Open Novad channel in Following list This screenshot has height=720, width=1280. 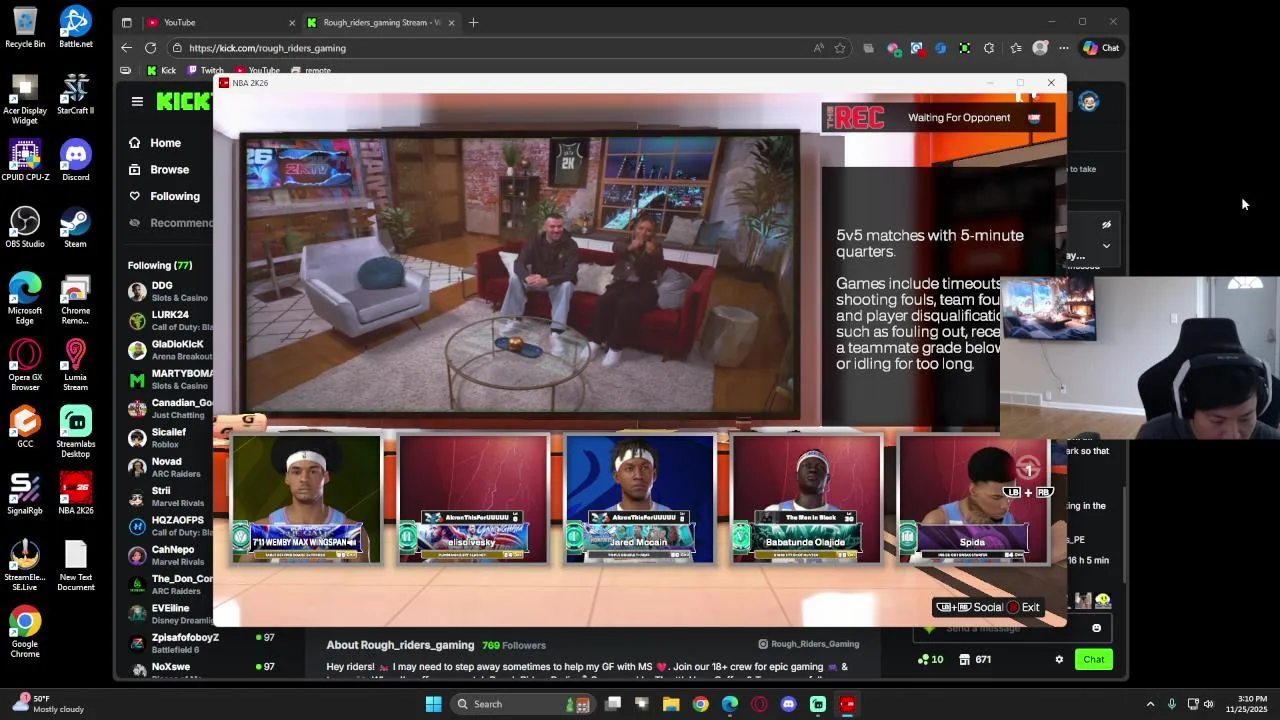169,467
